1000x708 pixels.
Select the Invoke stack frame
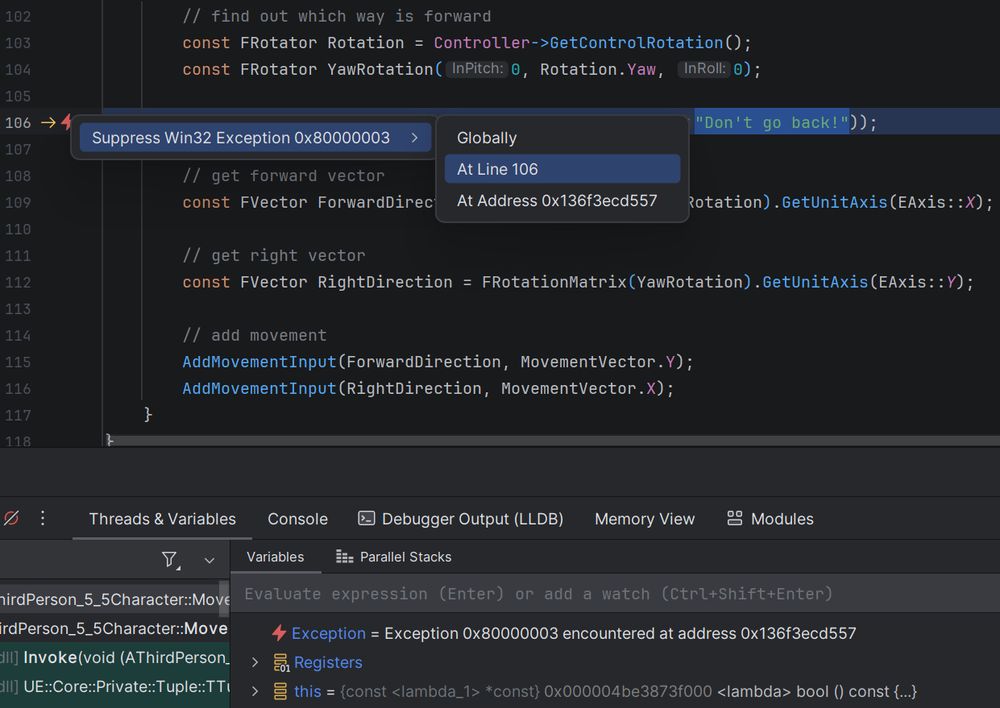[115, 658]
